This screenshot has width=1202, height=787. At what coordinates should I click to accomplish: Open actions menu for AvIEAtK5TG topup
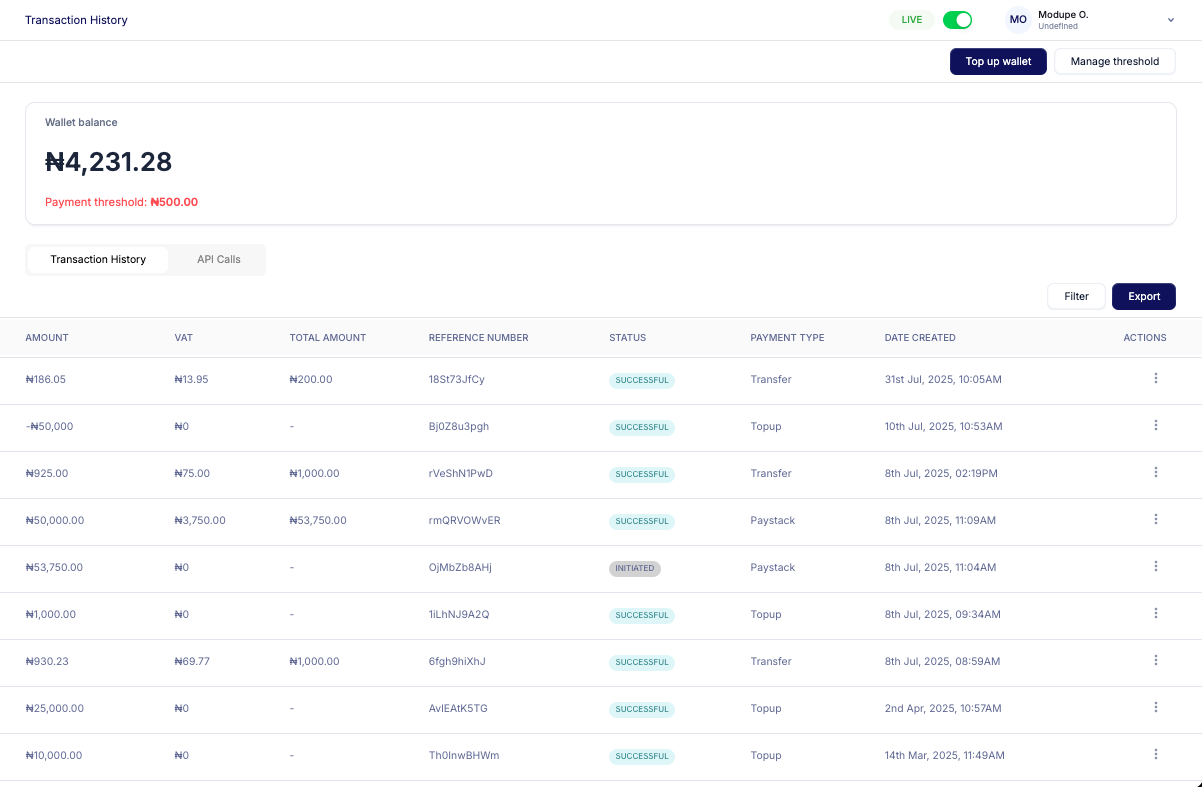(1155, 707)
